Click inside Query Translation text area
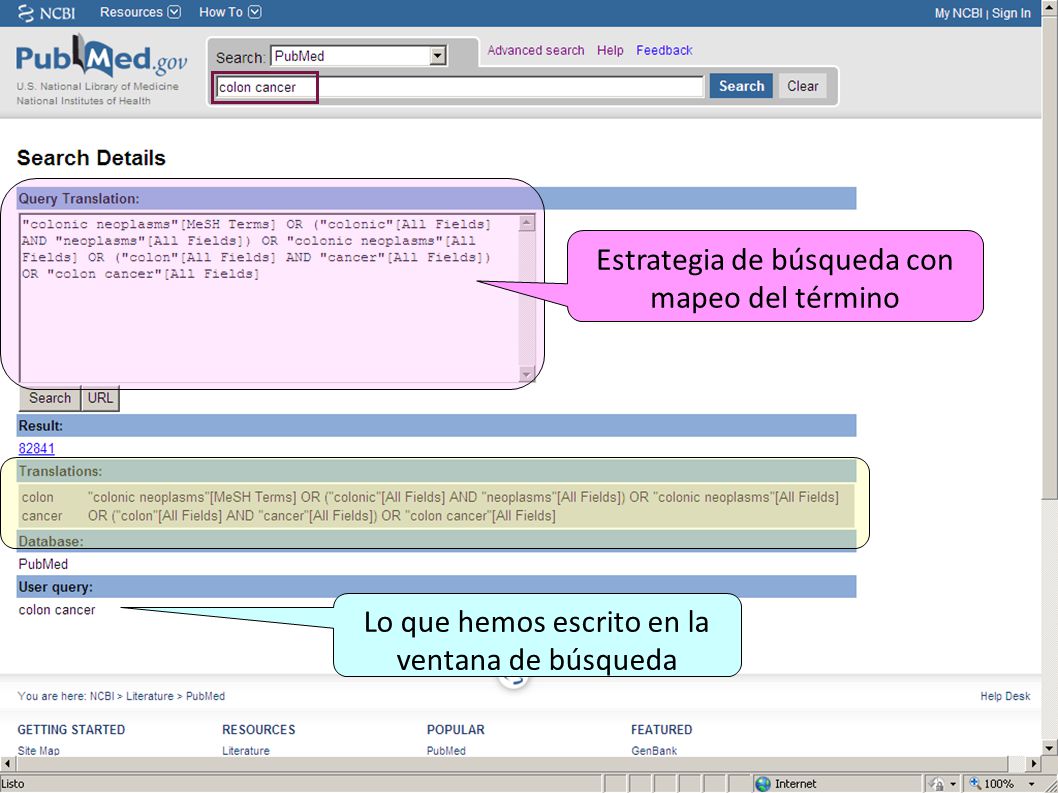This screenshot has width=1058, height=793. [270, 298]
